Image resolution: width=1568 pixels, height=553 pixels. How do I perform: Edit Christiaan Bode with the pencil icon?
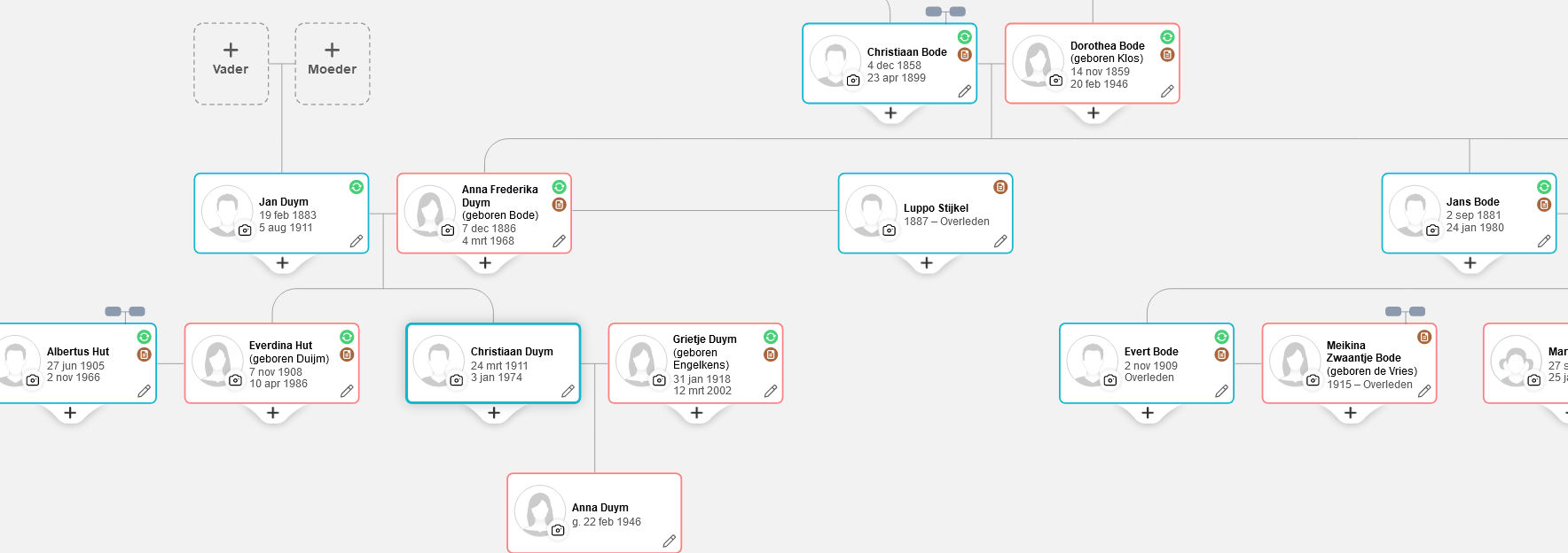coord(964,91)
